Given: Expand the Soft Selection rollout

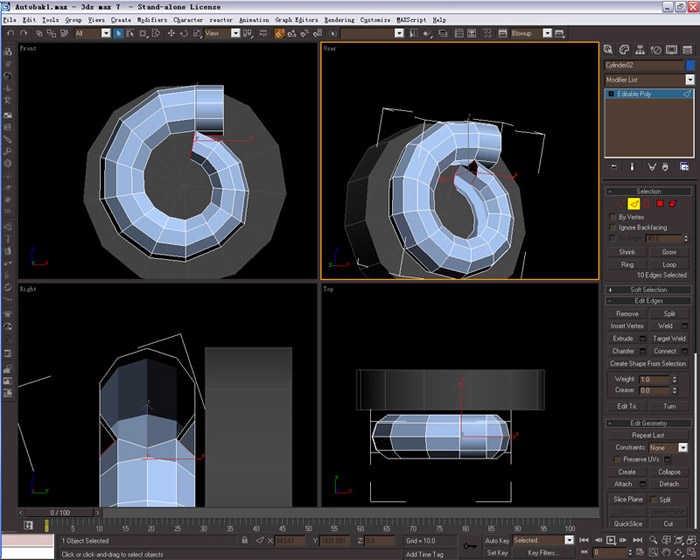Looking at the screenshot, I should tap(648, 290).
